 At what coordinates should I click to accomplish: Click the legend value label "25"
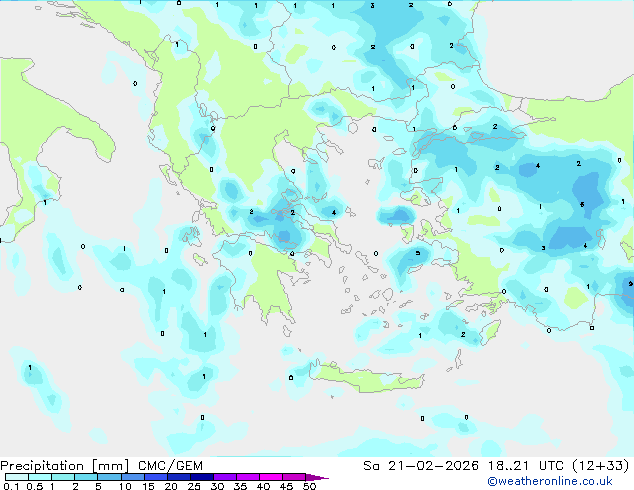[194, 486]
